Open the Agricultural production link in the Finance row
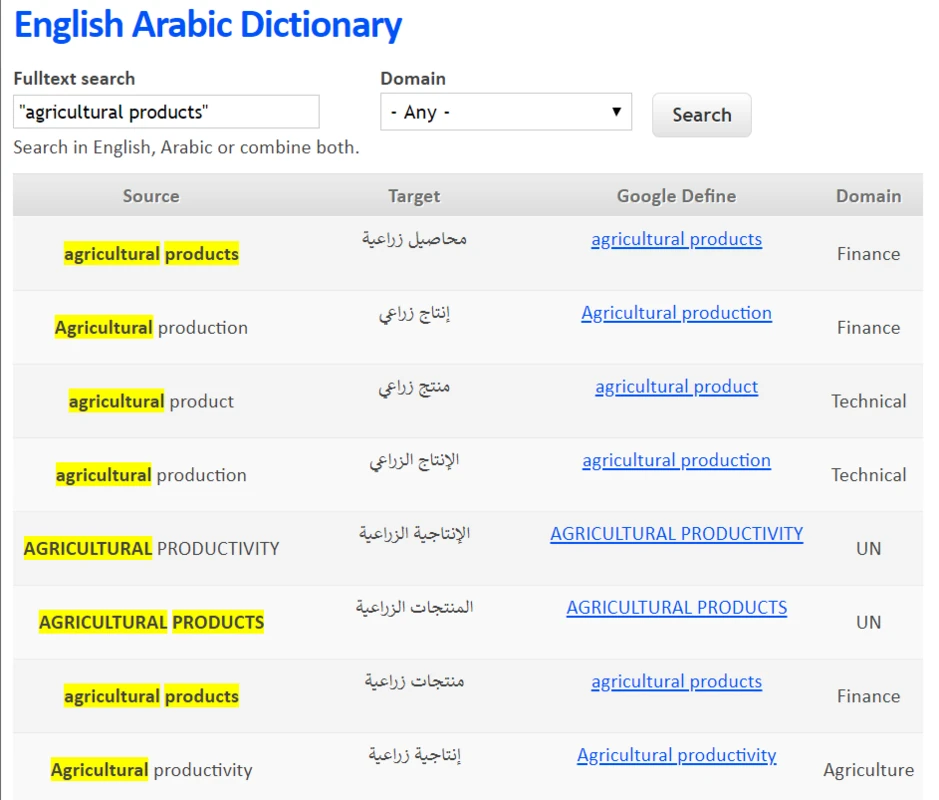This screenshot has width=939, height=800. click(677, 313)
